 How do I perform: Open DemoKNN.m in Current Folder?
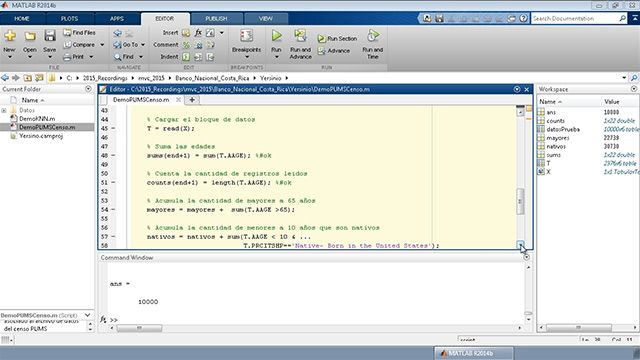(37, 119)
